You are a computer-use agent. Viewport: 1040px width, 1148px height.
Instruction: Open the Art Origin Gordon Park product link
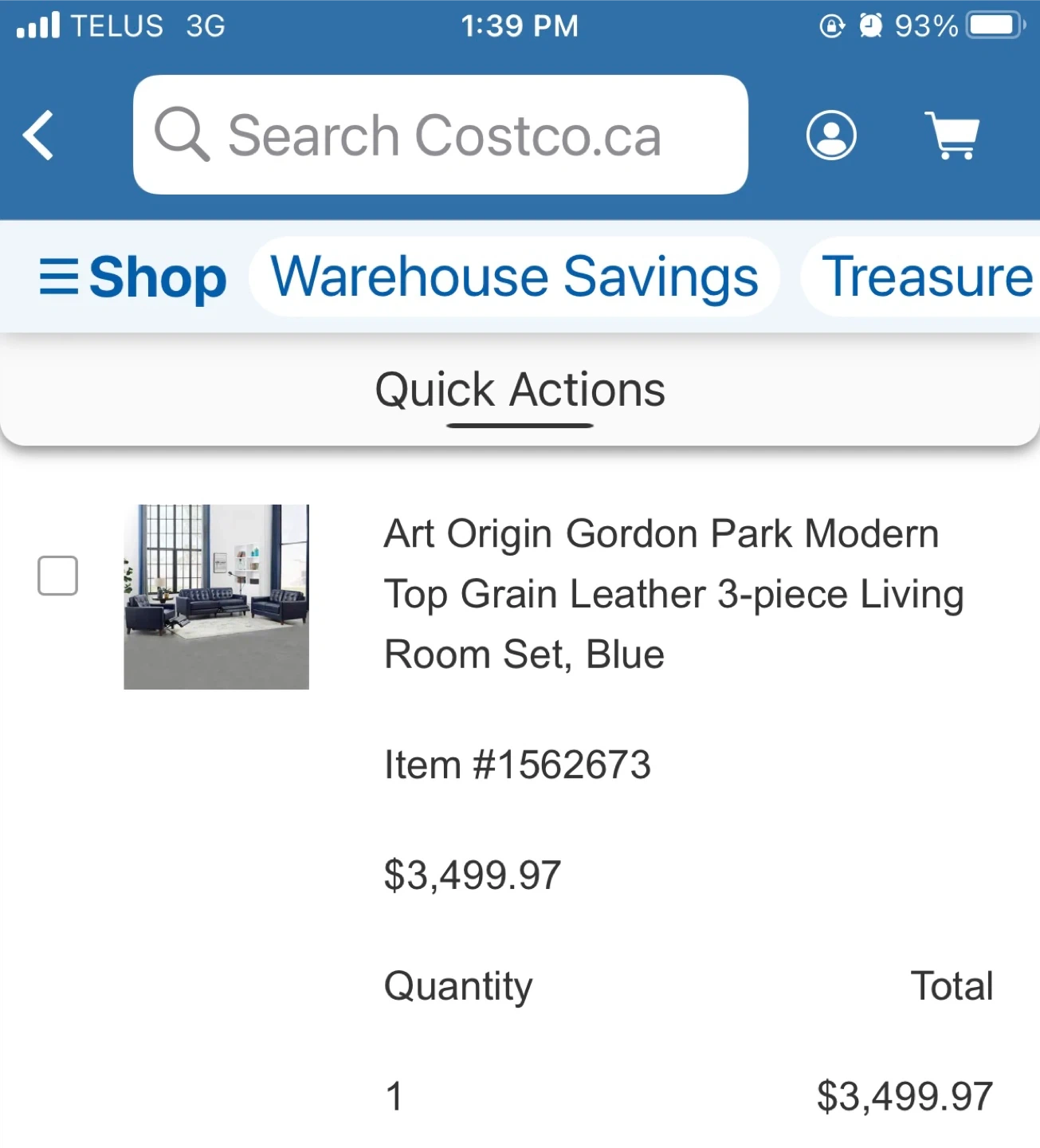click(673, 594)
